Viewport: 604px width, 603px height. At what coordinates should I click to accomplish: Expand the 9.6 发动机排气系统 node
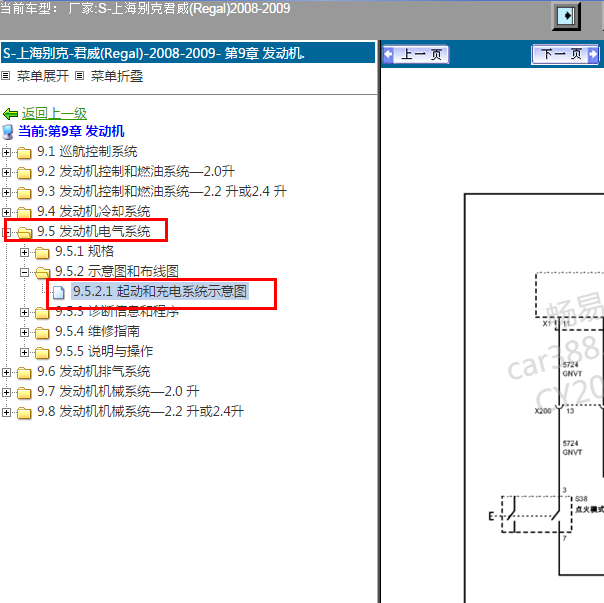(x=6, y=373)
